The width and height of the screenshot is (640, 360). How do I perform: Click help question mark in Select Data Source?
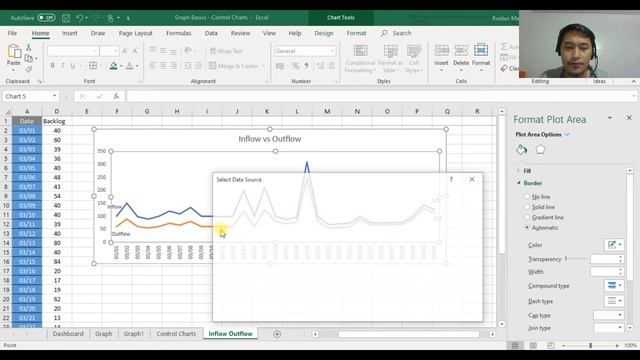click(451, 179)
